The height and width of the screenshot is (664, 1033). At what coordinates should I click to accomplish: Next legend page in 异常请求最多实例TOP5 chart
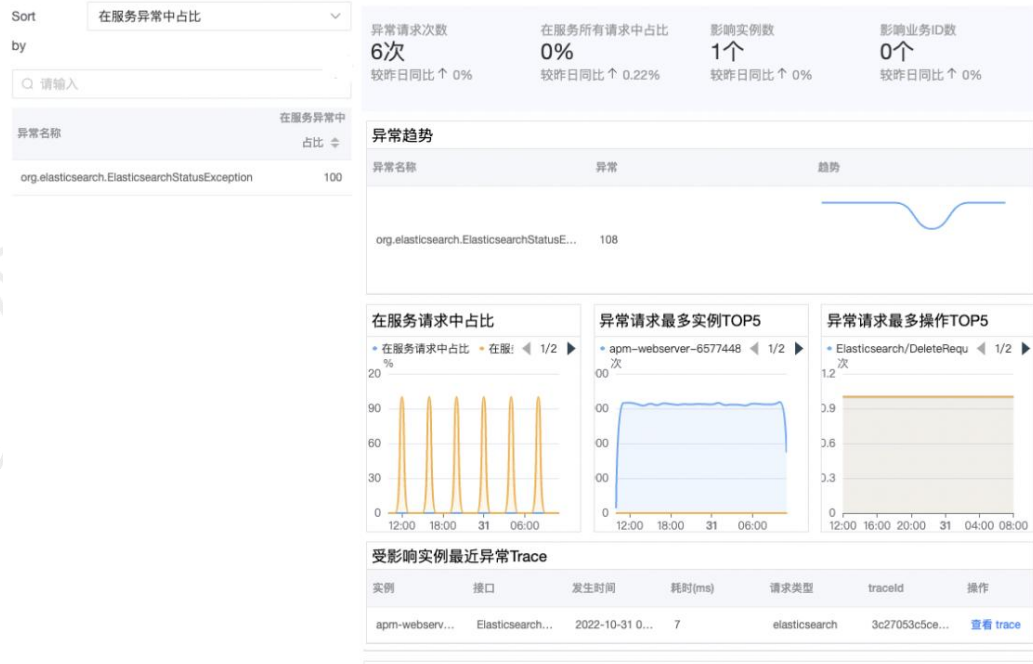(x=799, y=349)
